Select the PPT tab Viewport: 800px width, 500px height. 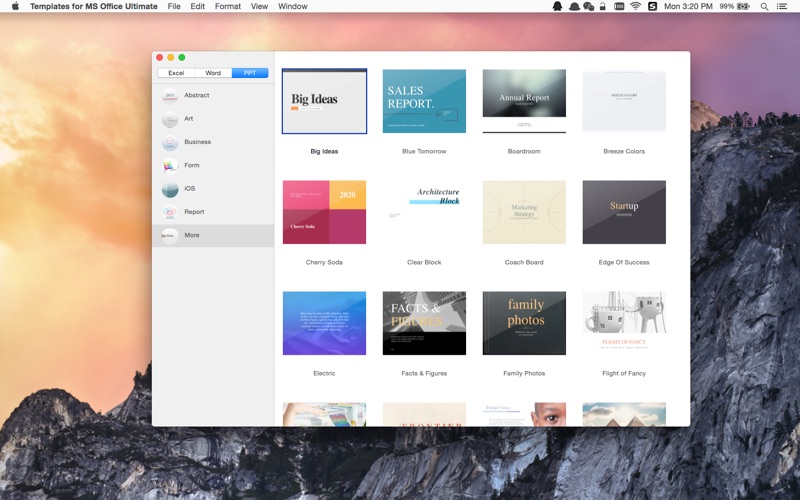[250, 73]
